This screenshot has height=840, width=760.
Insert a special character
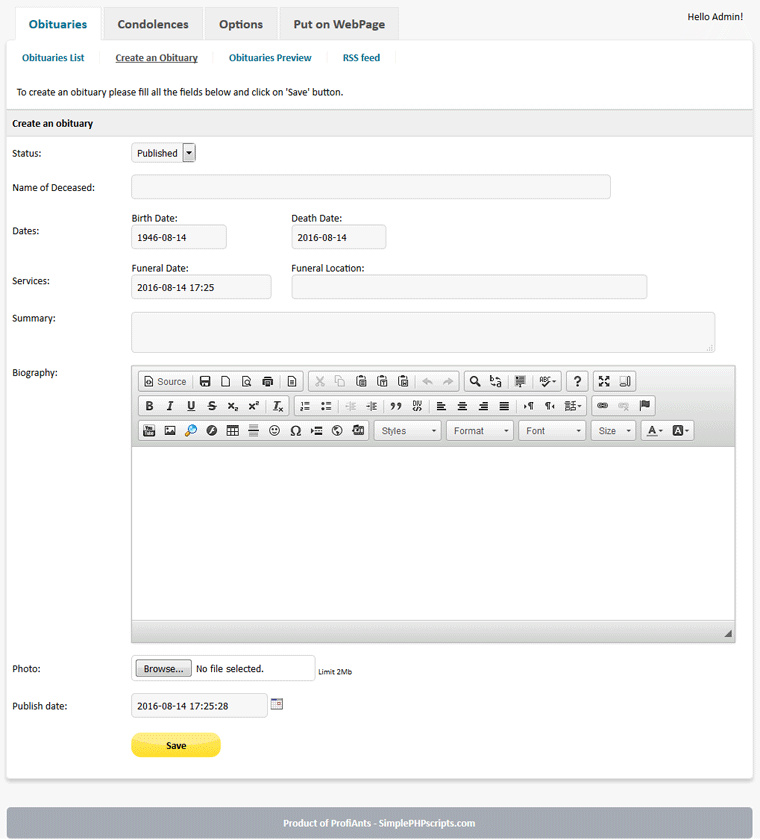pos(295,430)
